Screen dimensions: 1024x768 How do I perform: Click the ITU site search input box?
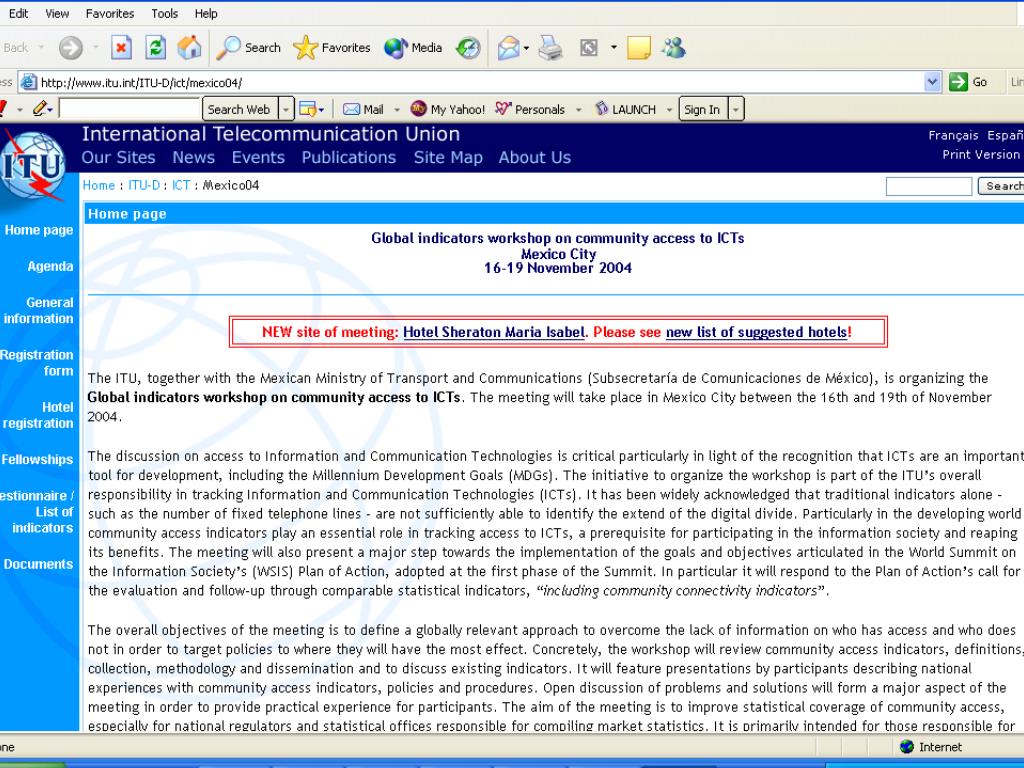point(929,186)
